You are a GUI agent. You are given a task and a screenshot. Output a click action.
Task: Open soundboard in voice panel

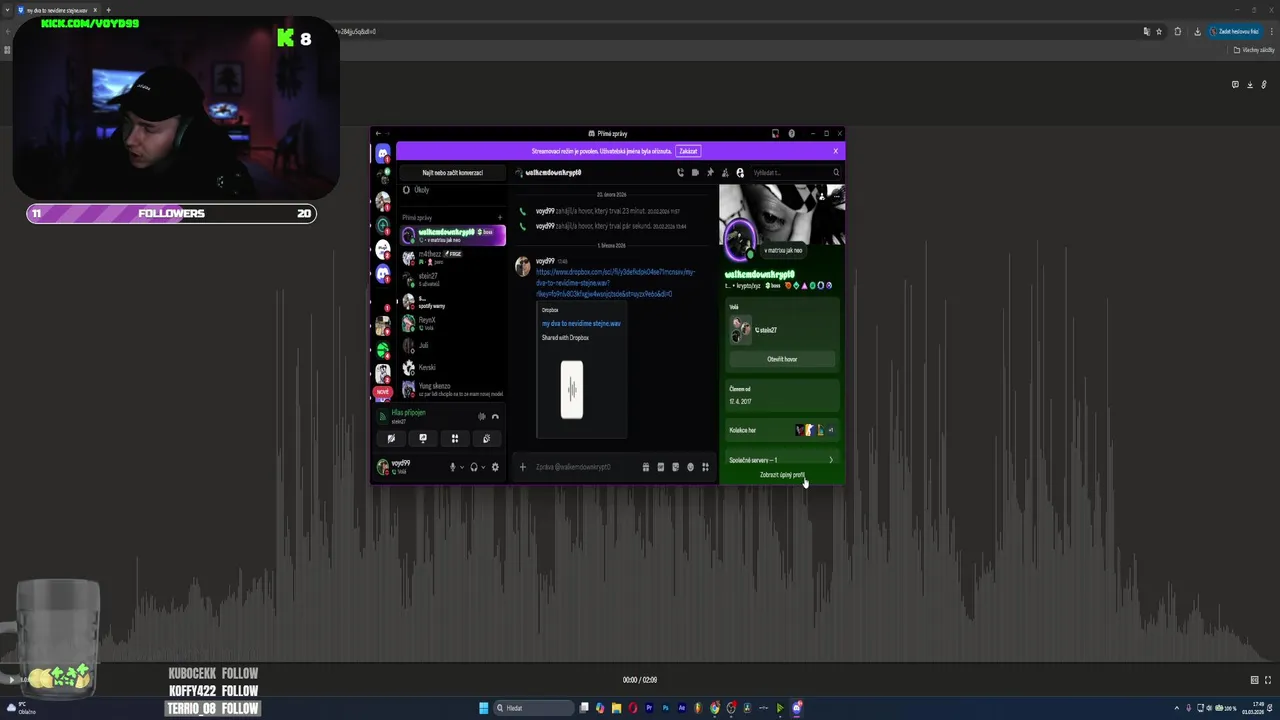(486, 438)
